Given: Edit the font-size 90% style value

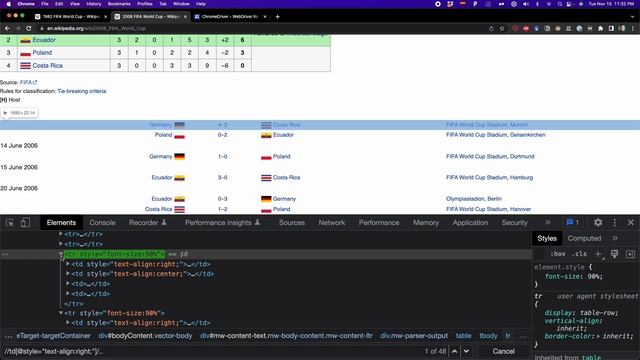Looking at the screenshot, I should tap(595, 276).
